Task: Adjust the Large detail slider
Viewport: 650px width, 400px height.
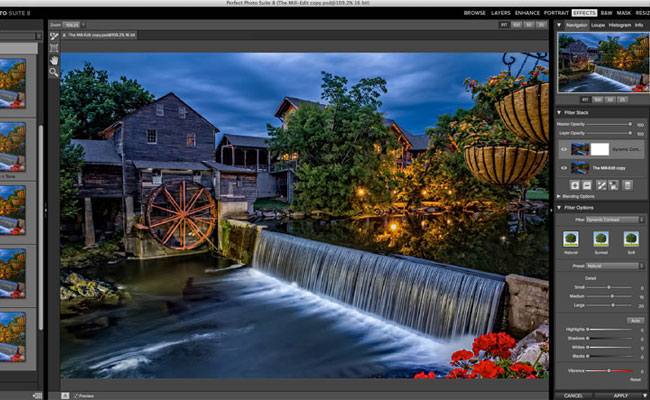Action: [x=609, y=305]
